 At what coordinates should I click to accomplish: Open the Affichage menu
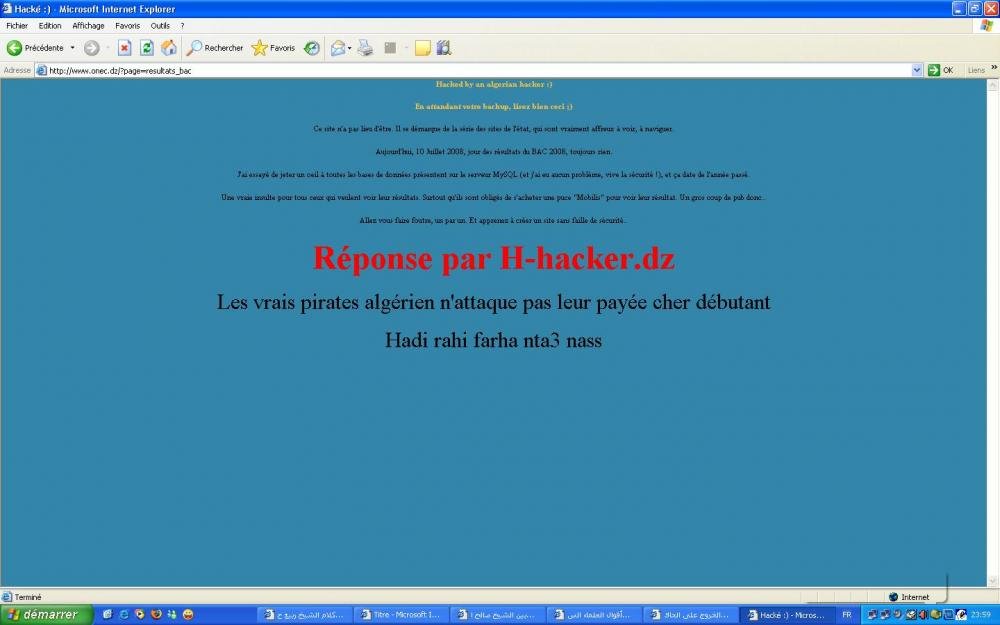(x=88, y=26)
